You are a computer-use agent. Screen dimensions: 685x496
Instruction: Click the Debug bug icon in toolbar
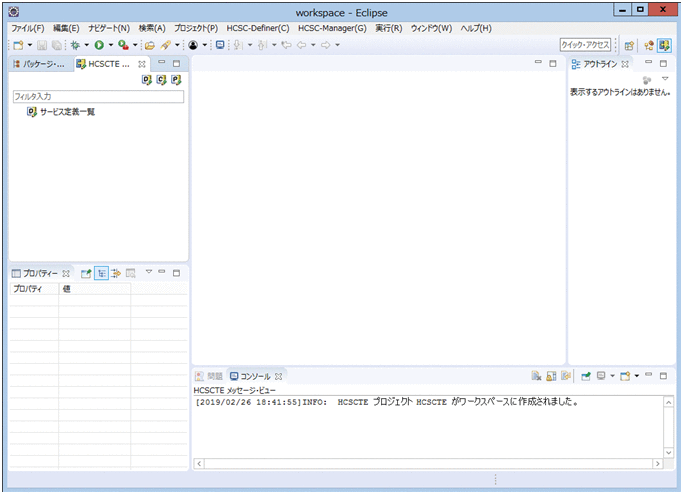[x=75, y=45]
